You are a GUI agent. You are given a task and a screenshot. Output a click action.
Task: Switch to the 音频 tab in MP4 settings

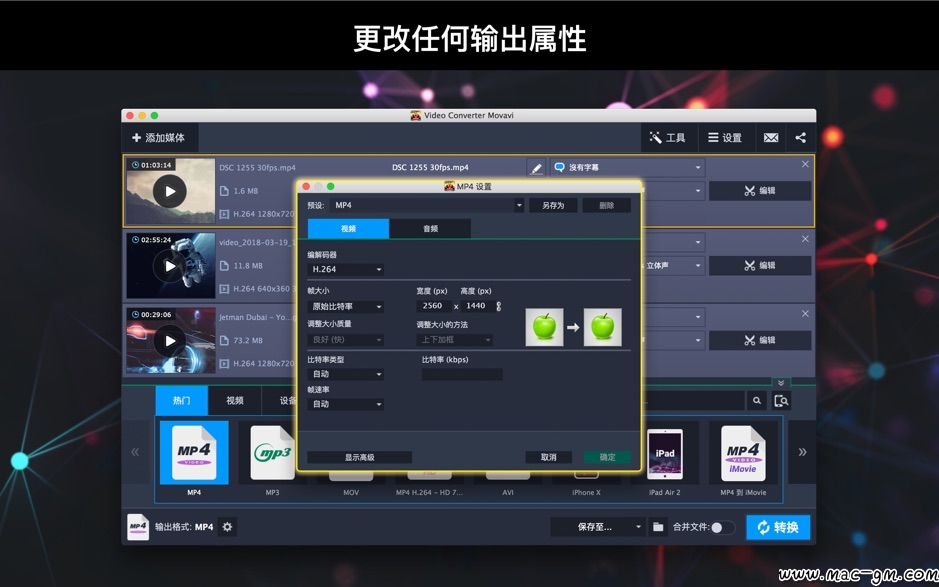[x=430, y=229]
